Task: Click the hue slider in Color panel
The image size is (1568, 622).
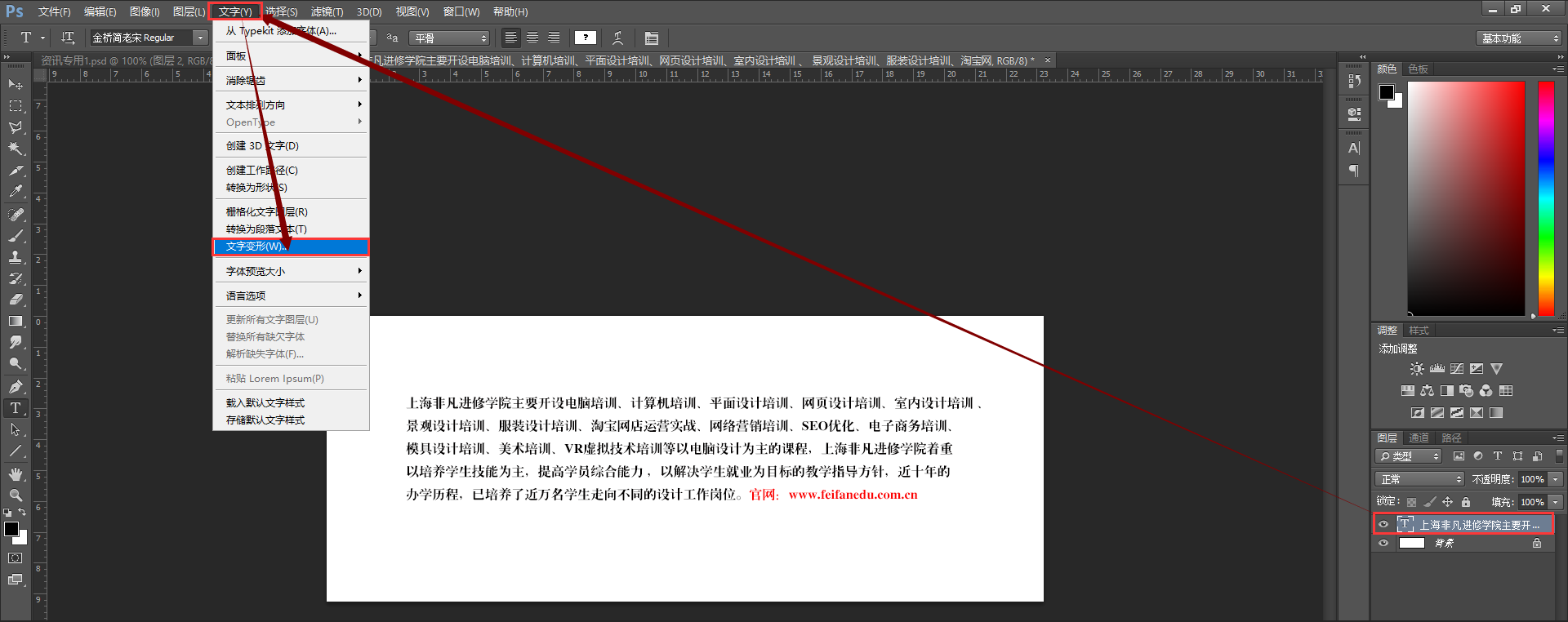Action: point(1546,198)
